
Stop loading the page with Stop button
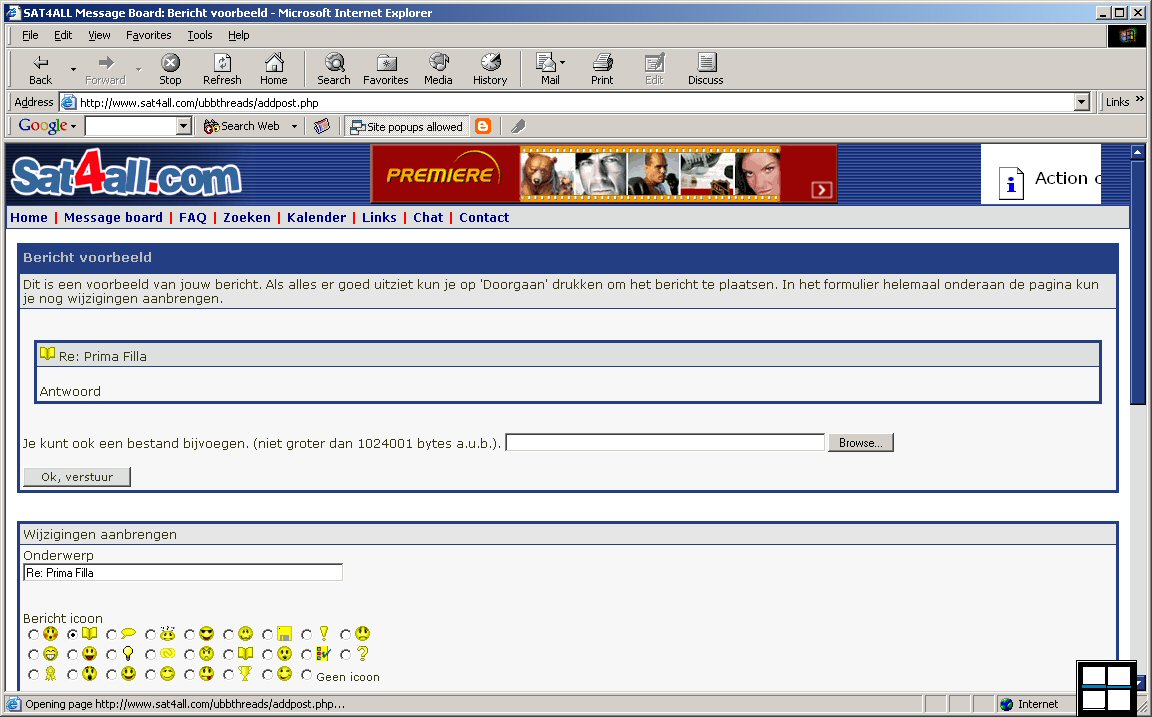point(170,70)
